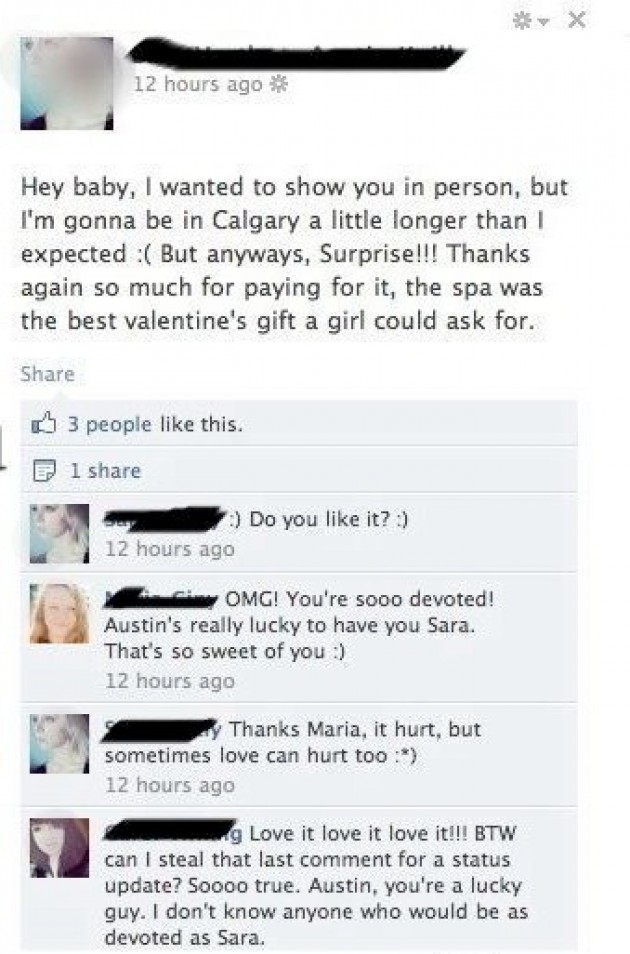This screenshot has width=630, height=954.
Task: Open avatar of 'Do you like it?' commenter
Action: tap(60, 534)
